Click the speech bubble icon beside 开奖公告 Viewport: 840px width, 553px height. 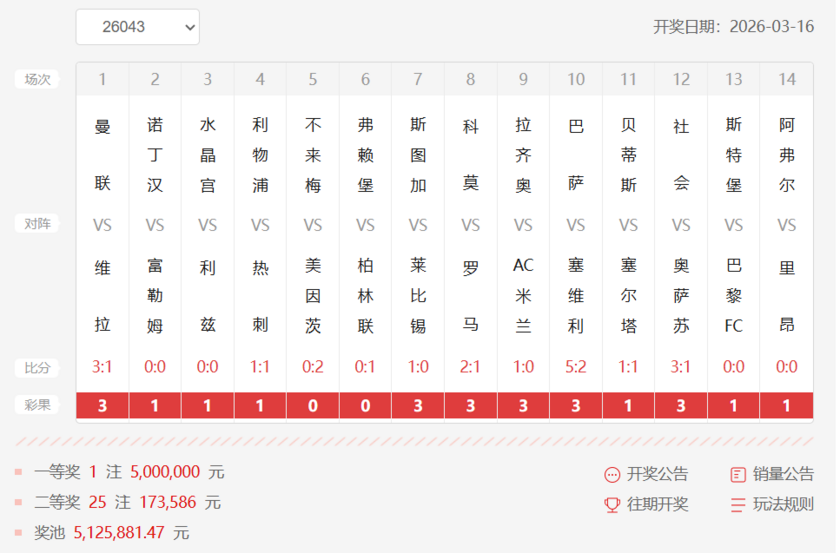(612, 475)
